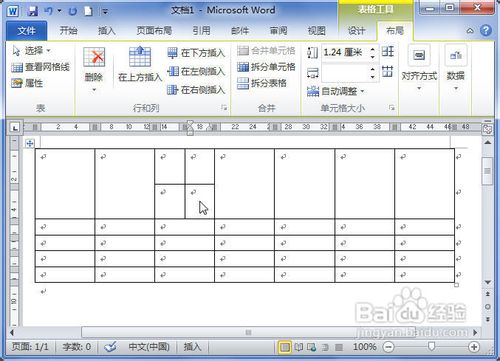Viewport: 500px width, 361px height.
Task: Select Print Layout view icon
Action: [285, 347]
